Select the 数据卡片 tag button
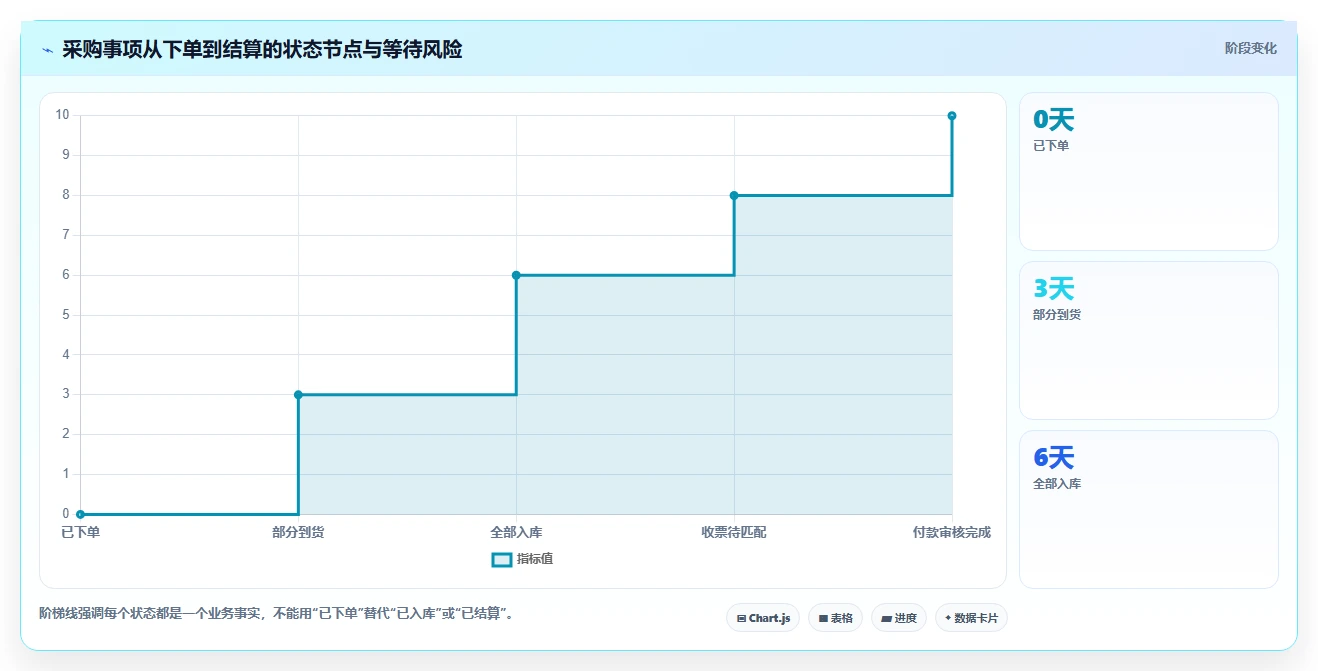Image resolution: width=1318 pixels, height=671 pixels. coord(971,618)
